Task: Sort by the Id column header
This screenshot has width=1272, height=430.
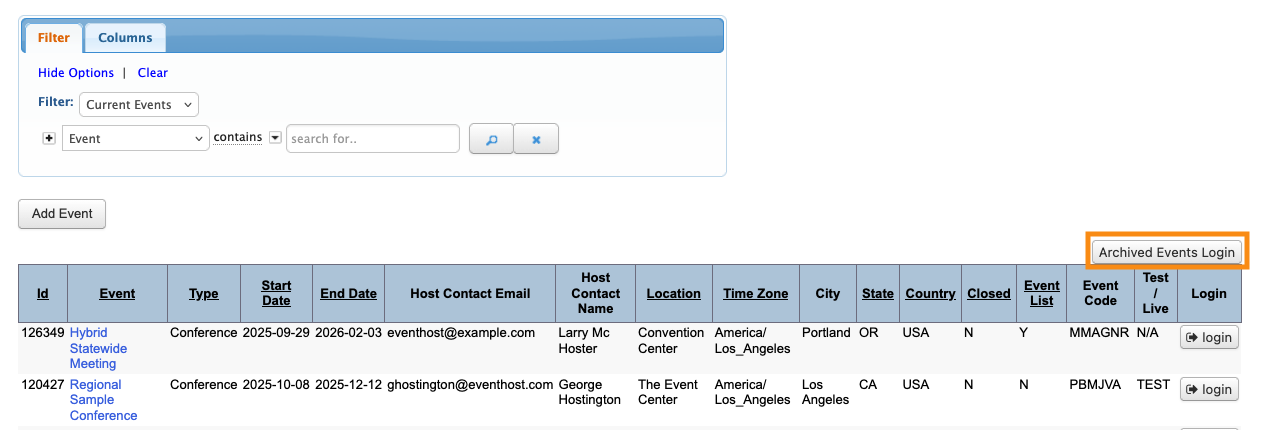Action: tap(43, 294)
